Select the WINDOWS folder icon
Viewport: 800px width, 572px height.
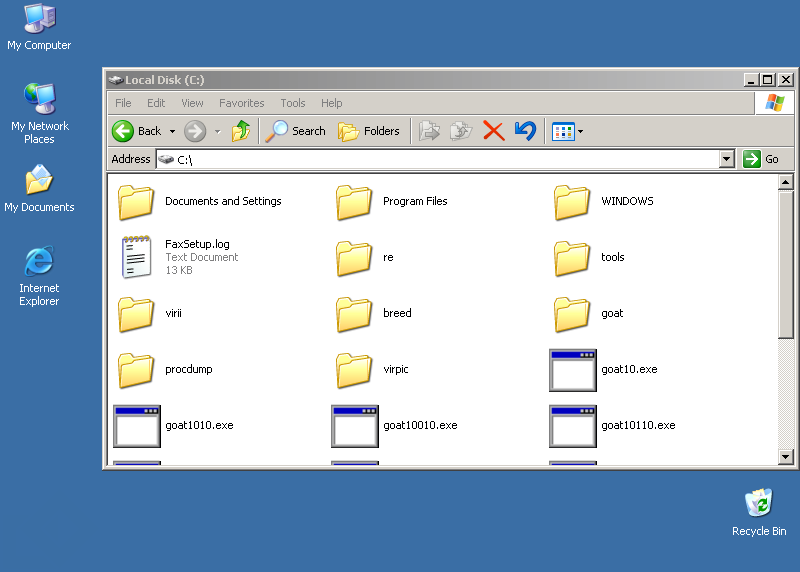click(572, 202)
